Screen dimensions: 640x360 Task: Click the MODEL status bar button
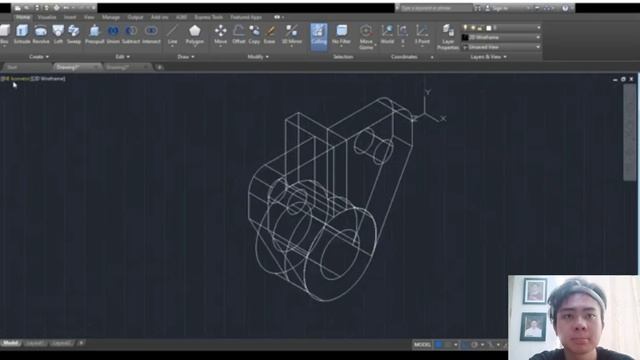(x=422, y=345)
